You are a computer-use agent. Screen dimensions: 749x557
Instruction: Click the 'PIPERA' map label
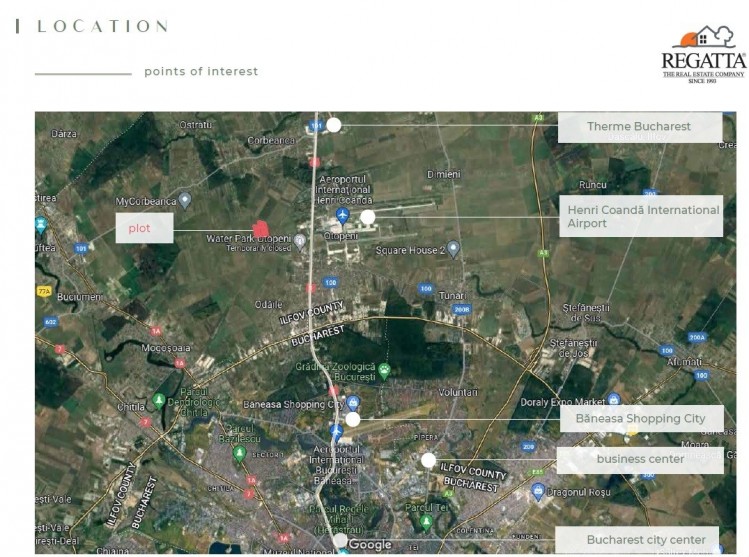pyautogui.click(x=426, y=437)
